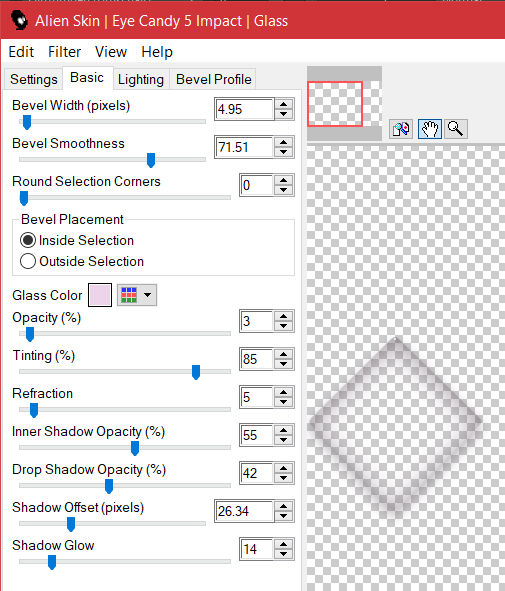
Task: Click the Glass Color pink swatch
Action: coord(100,295)
